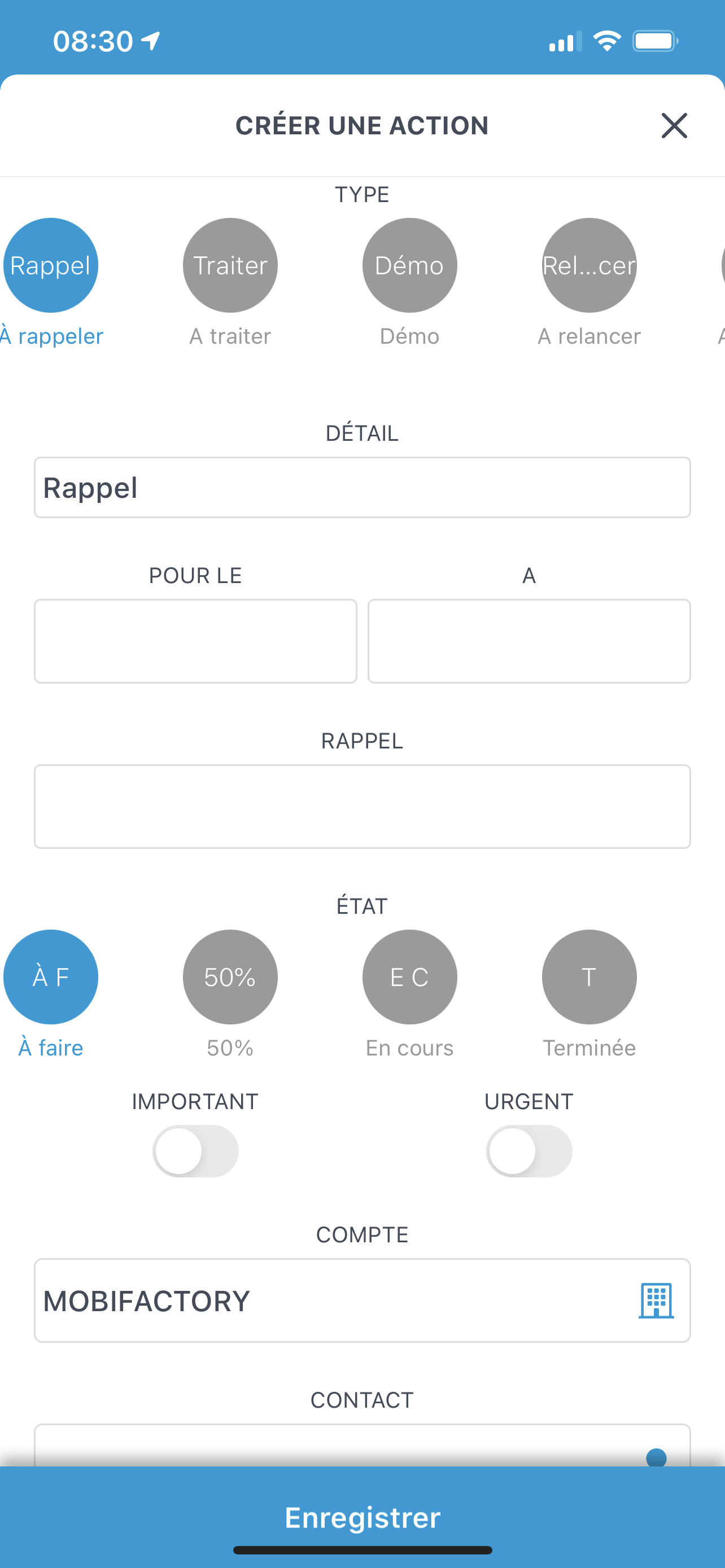This screenshot has height=1568, width=725.
Task: Set state to À faire
Action: [50, 977]
